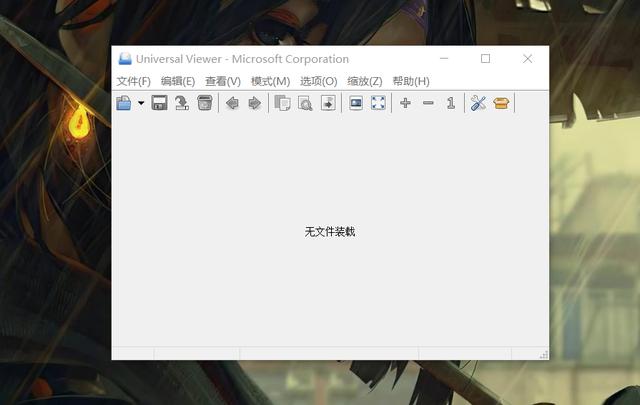This screenshot has height=405, width=640.
Task: Open the 缩放(Z) menu
Action: [364, 81]
